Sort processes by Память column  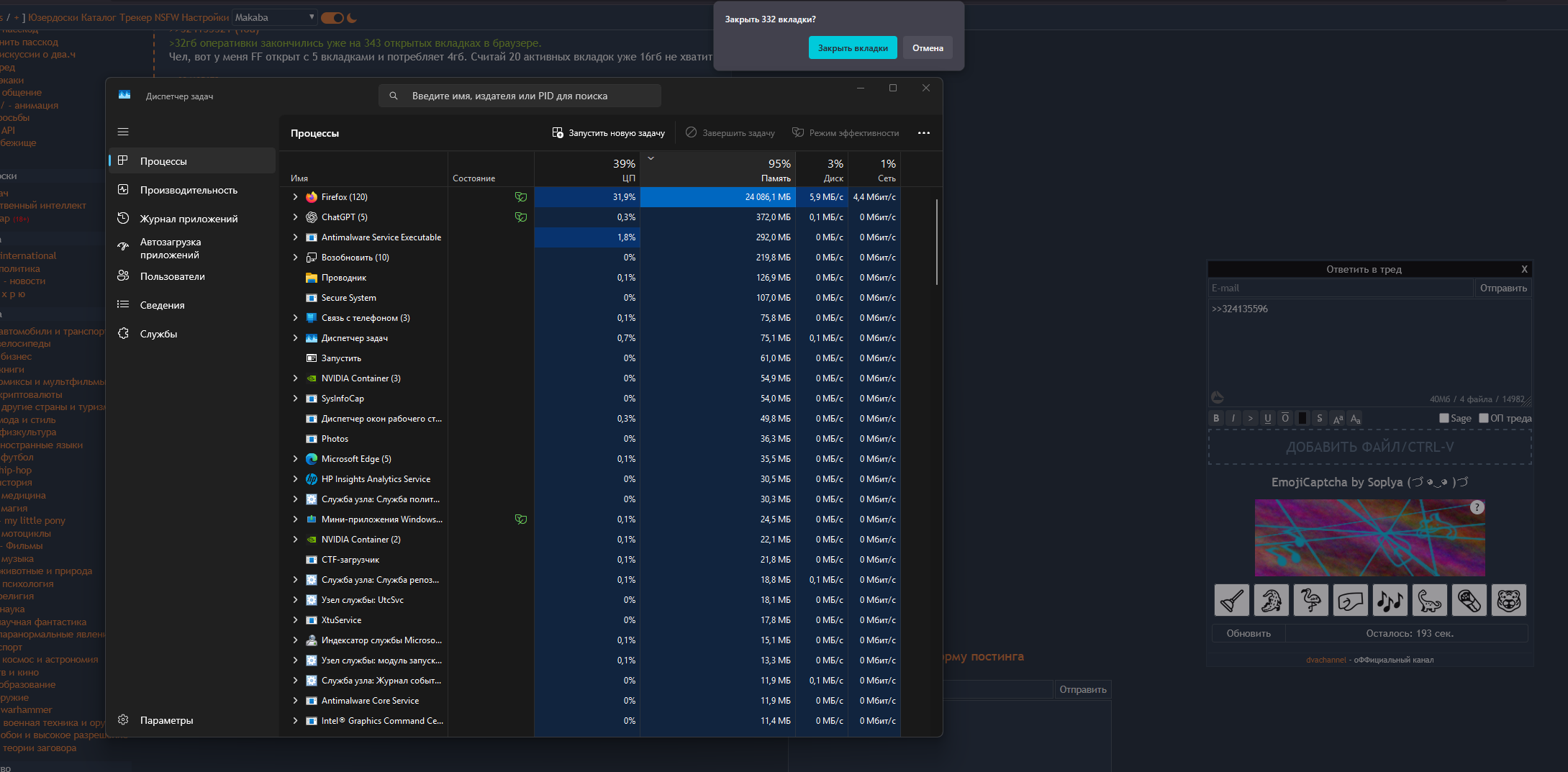[x=718, y=170]
